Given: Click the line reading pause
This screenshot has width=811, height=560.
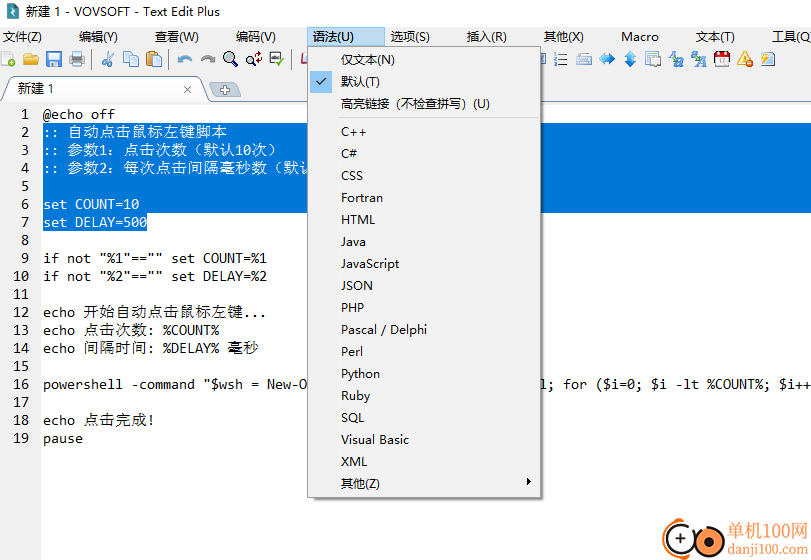Looking at the screenshot, I should pos(63,438).
